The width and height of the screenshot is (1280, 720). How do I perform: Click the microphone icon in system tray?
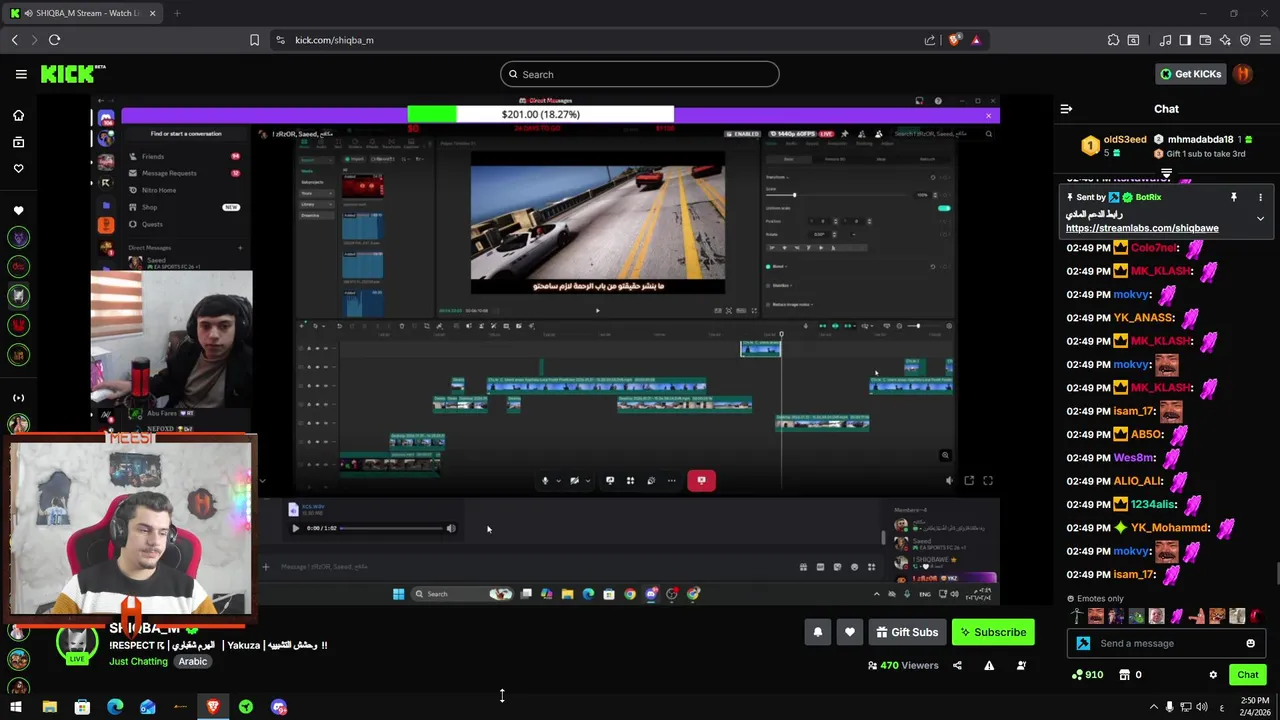[1169, 707]
